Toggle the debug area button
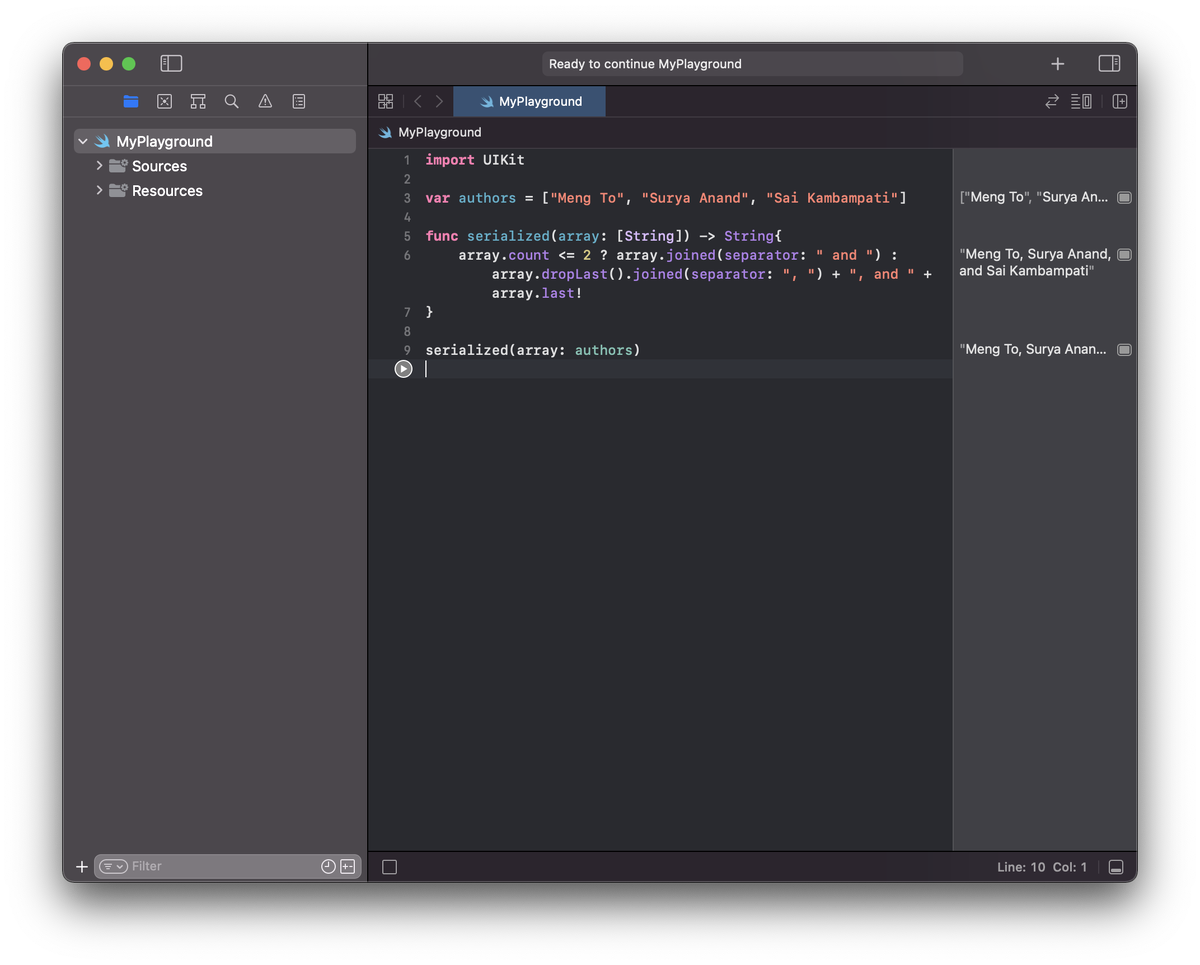 pyautogui.click(x=1116, y=867)
